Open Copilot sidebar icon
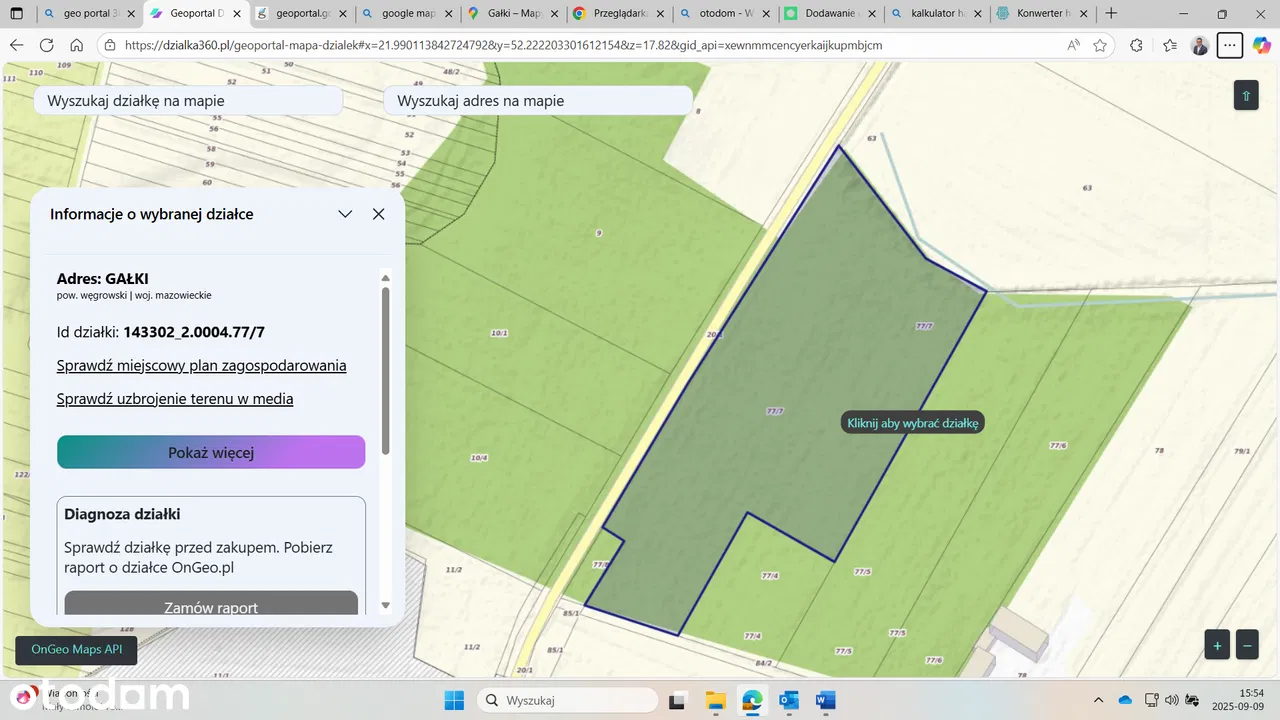This screenshot has height=720, width=1280. pos(1261,45)
